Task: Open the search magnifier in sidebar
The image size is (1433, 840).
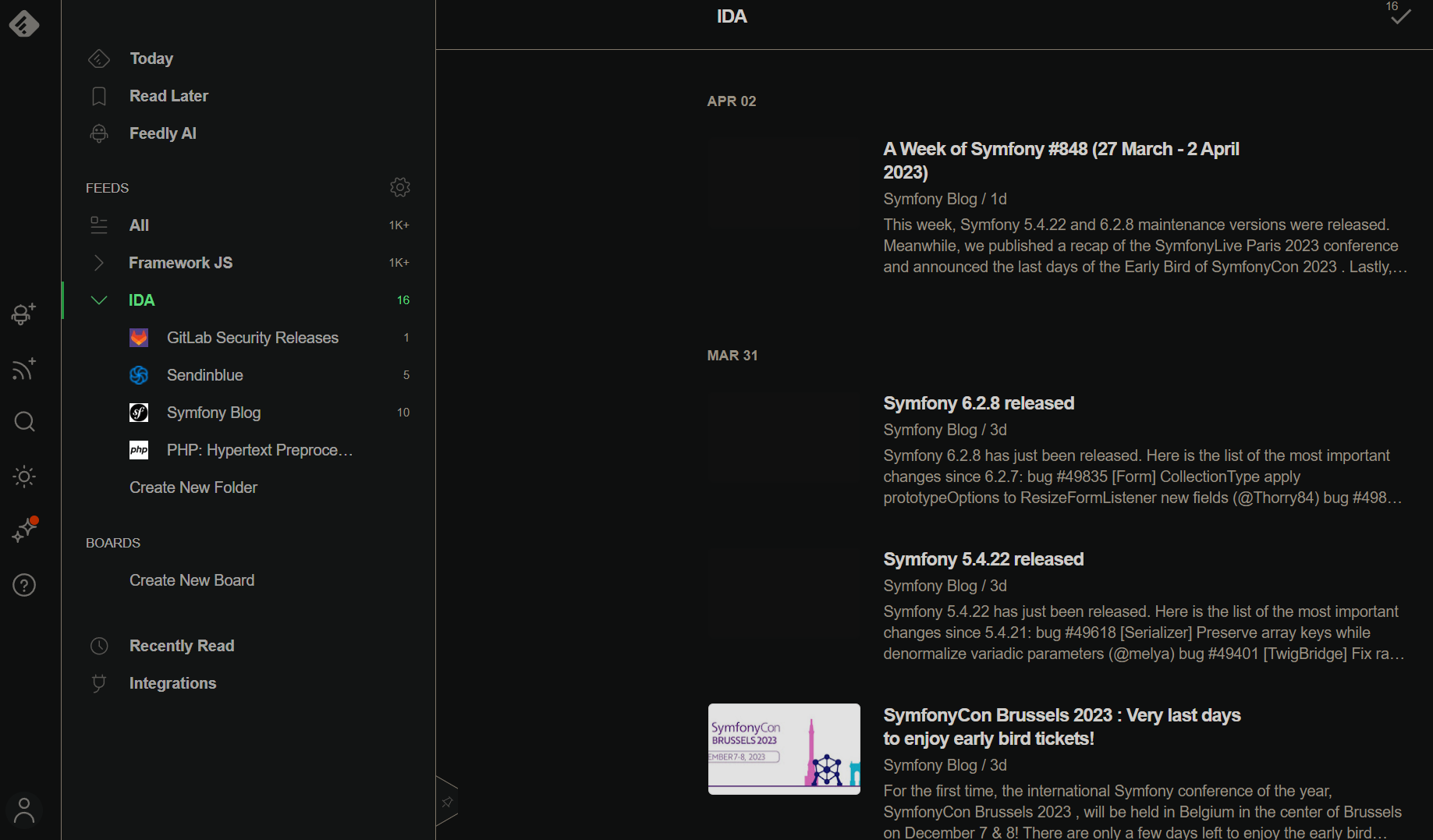Action: 24,422
